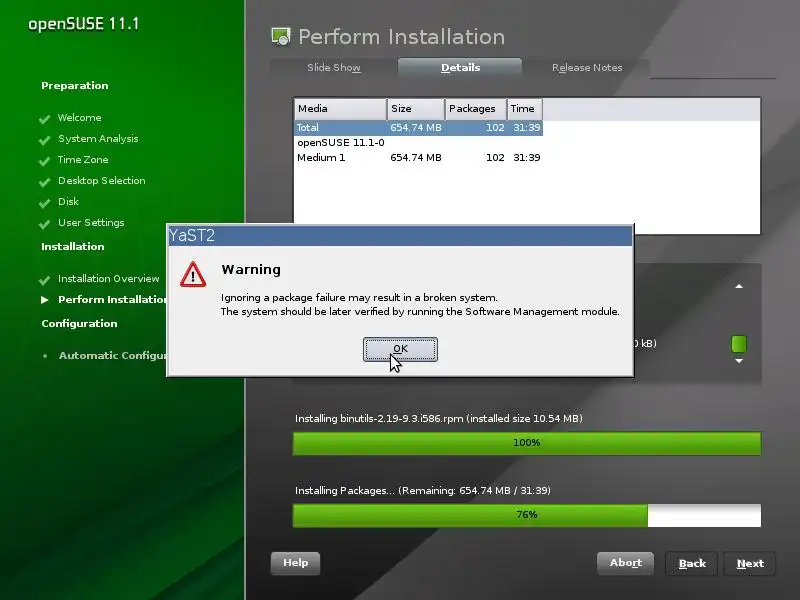Screen dimensions: 800x600
Task: Sort by the Media column header
Action: coord(340,109)
